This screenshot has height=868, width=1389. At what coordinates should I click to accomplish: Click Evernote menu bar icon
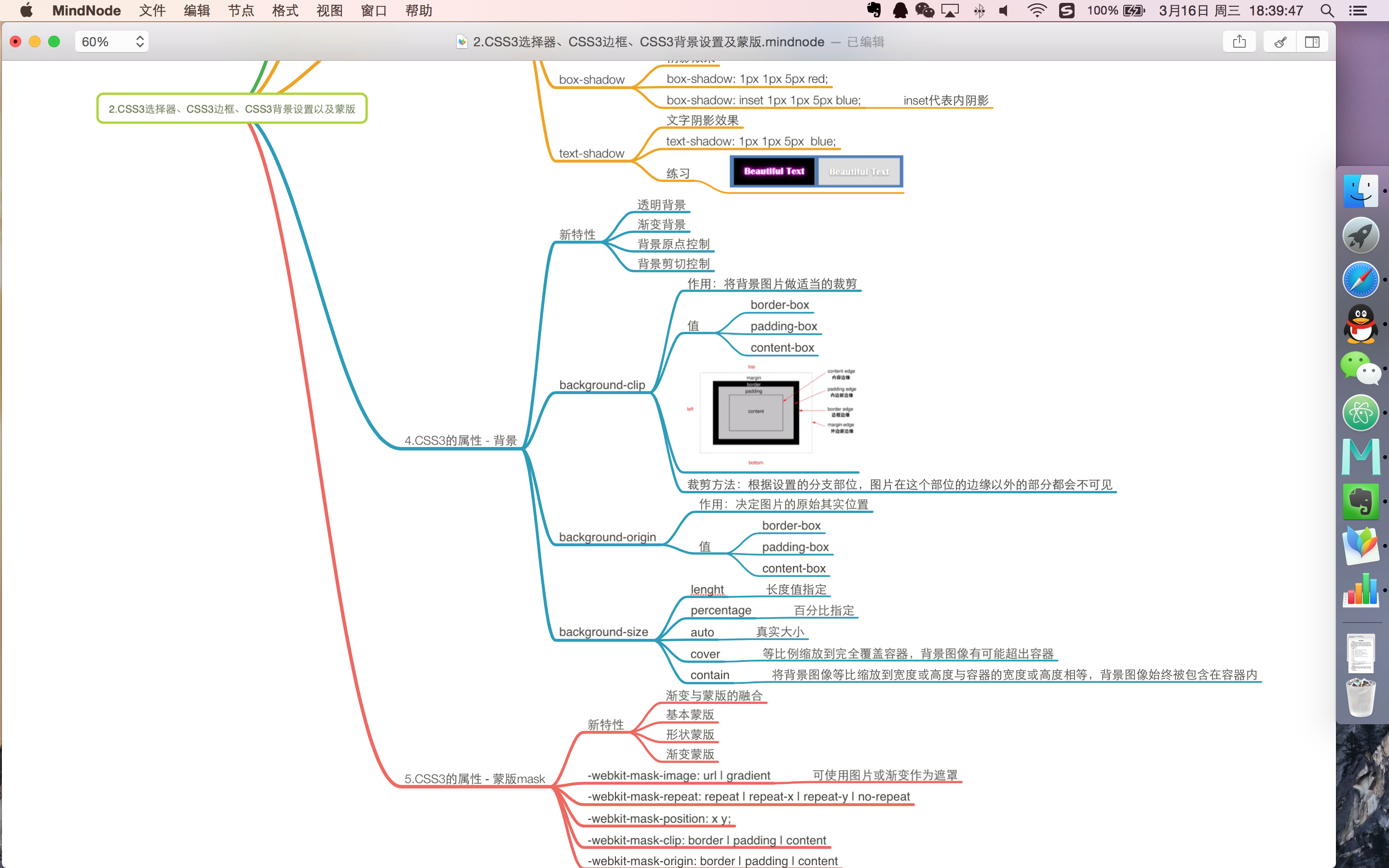pos(873,10)
